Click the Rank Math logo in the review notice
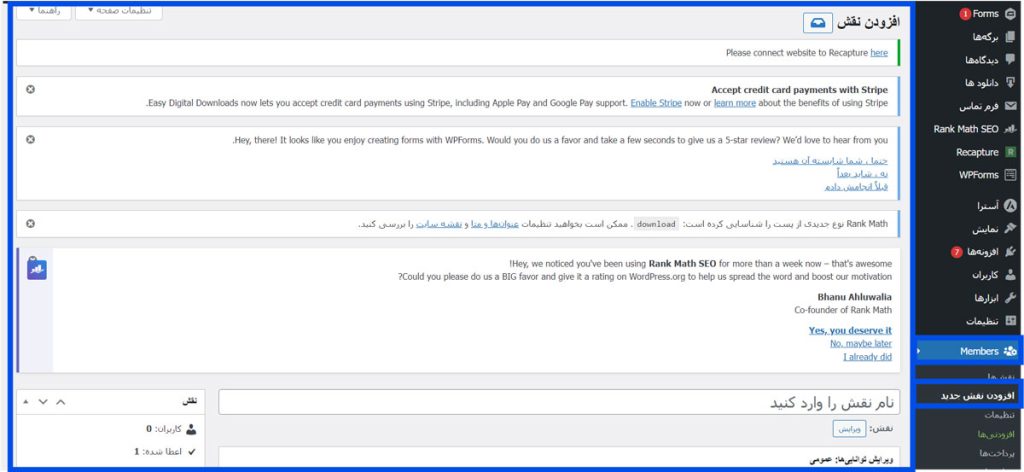 tap(37, 269)
